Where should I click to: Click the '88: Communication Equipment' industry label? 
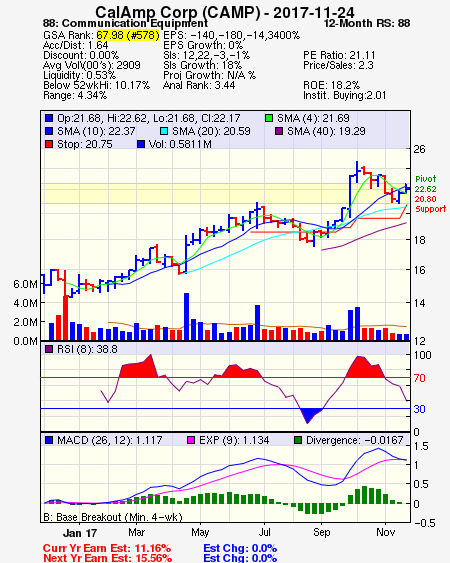pyautogui.click(x=125, y=23)
